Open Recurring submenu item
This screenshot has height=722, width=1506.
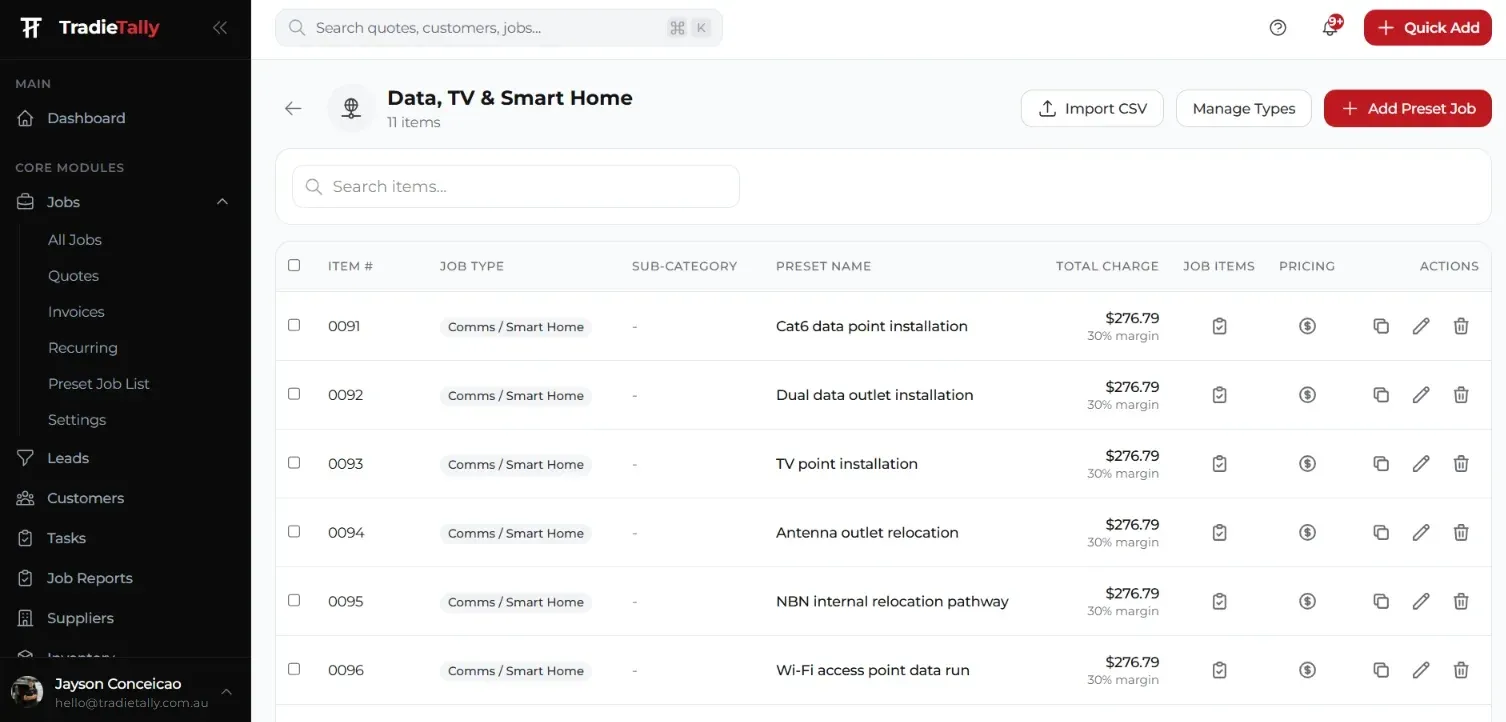[83, 348]
